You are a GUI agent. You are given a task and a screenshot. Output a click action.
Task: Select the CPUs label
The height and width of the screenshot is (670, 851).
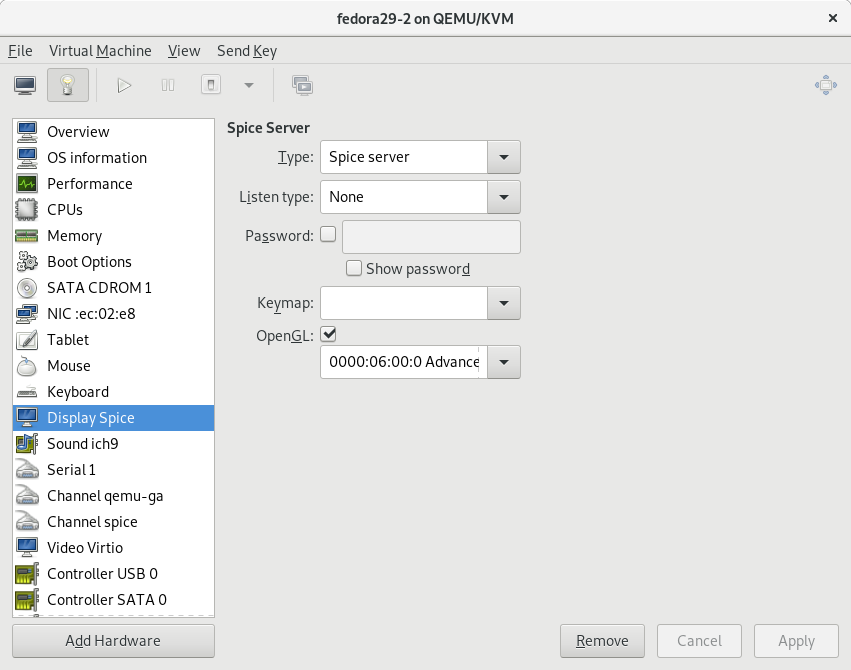(x=65, y=210)
